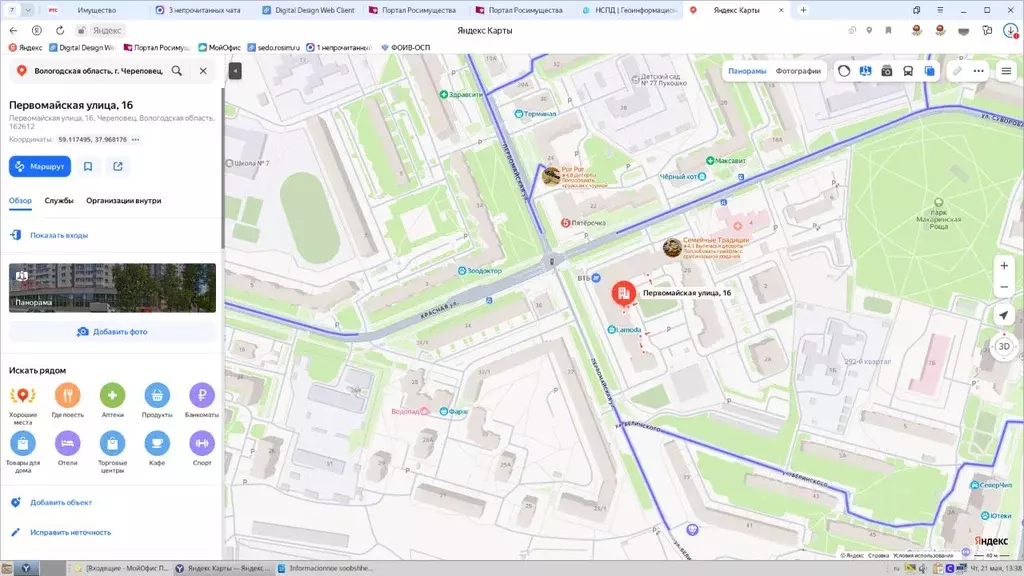Expand coordinates options with the dots button
This screenshot has width=1024, height=576.
tap(135, 140)
